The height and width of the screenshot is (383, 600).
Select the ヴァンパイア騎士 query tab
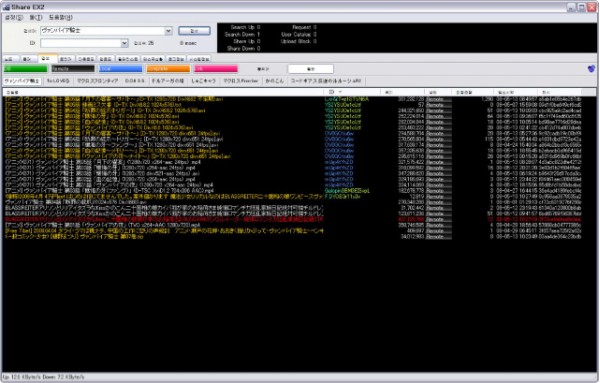click(x=22, y=81)
